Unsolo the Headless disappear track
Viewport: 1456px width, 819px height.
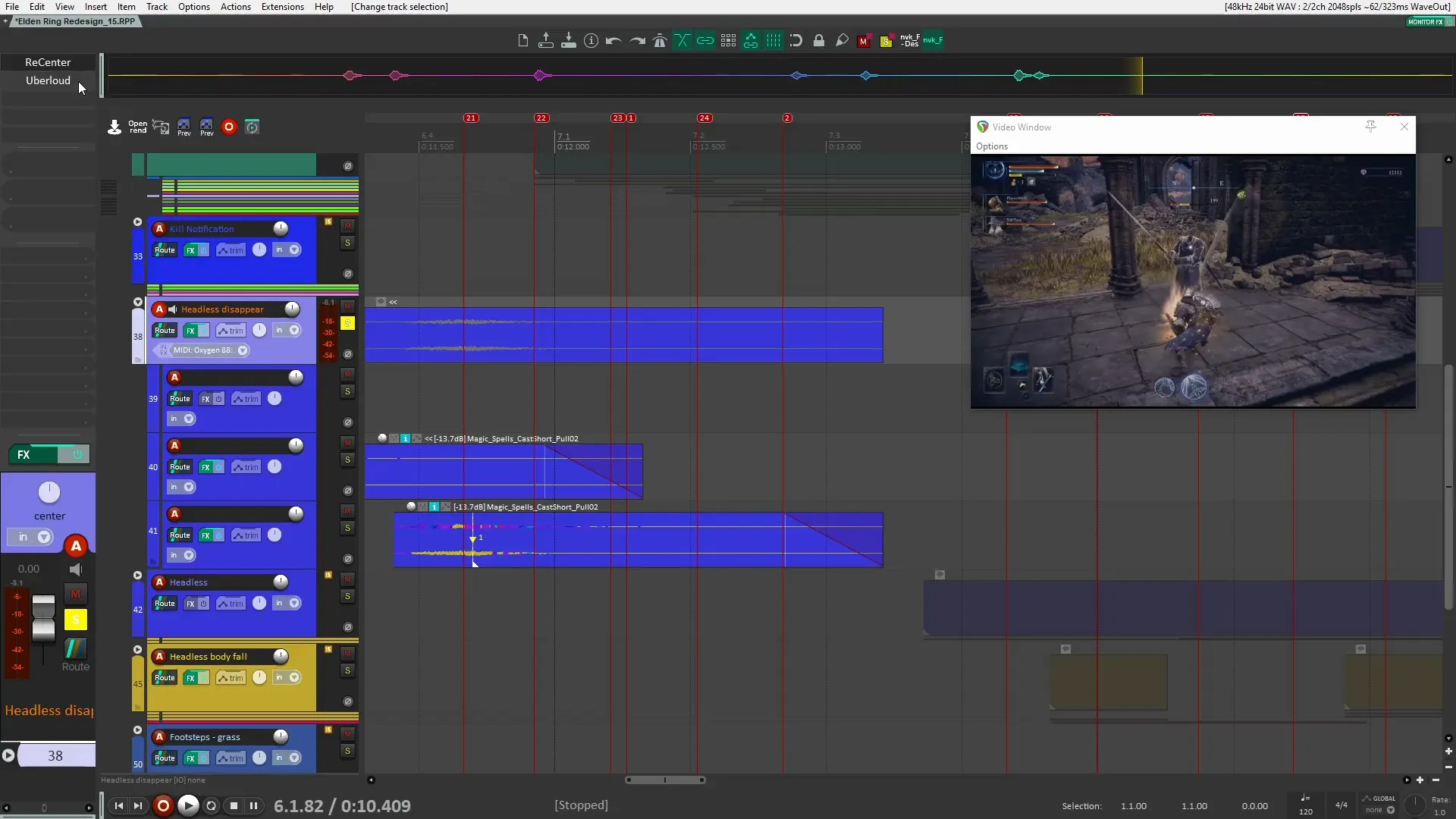[x=347, y=324]
